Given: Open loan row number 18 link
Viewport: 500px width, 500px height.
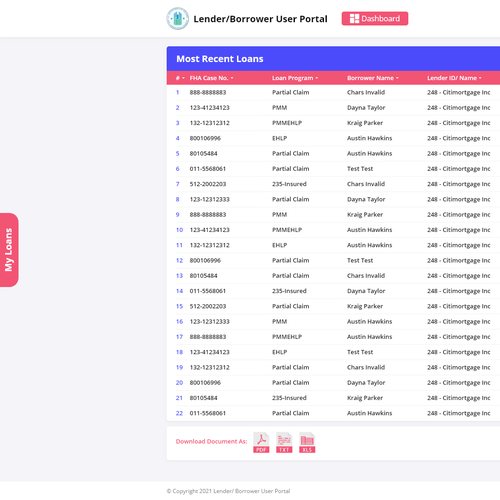Looking at the screenshot, I should tap(179, 352).
